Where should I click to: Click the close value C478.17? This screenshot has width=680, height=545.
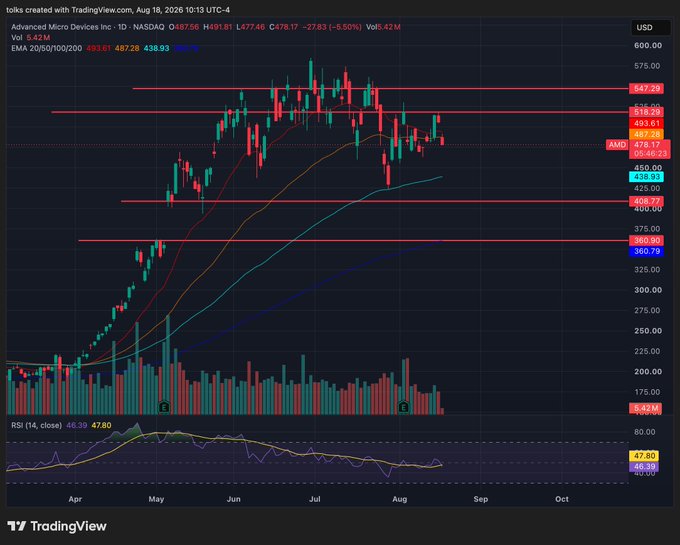pyautogui.click(x=284, y=27)
